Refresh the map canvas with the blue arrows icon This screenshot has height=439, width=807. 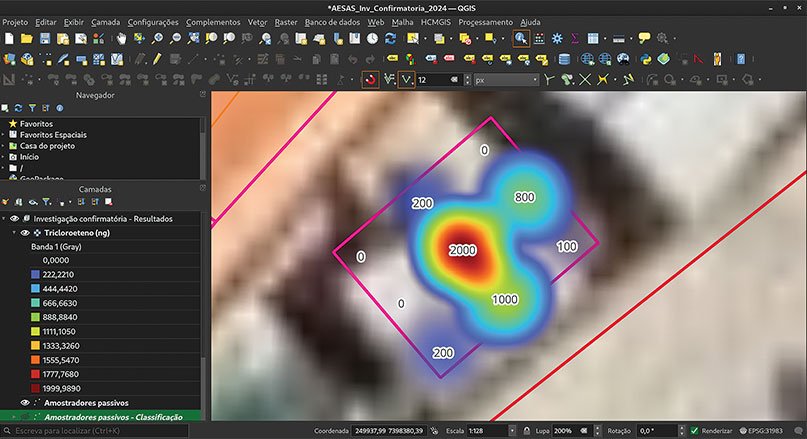[x=391, y=38]
